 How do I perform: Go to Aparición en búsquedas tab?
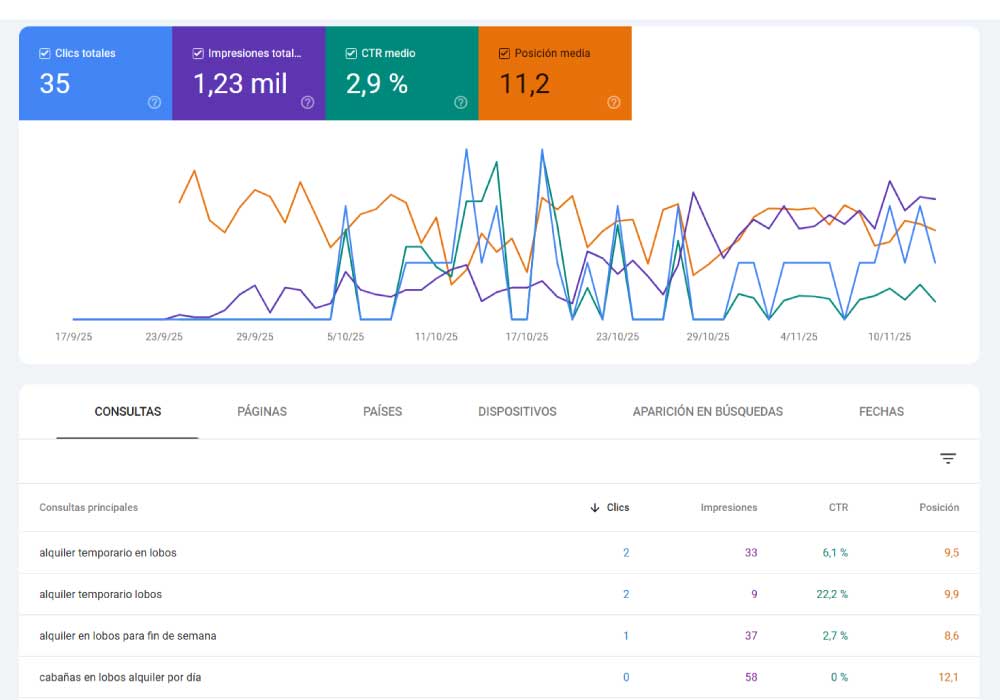click(x=707, y=412)
